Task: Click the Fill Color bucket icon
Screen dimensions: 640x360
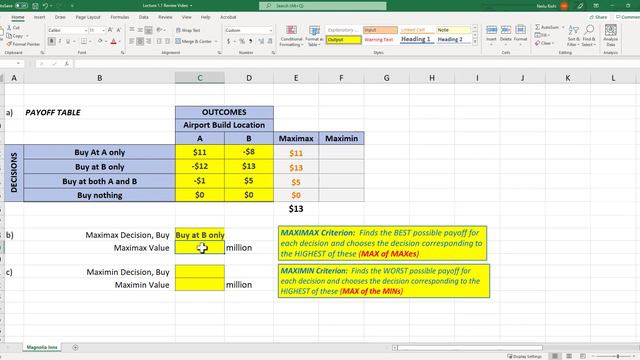Action: [x=100, y=41]
